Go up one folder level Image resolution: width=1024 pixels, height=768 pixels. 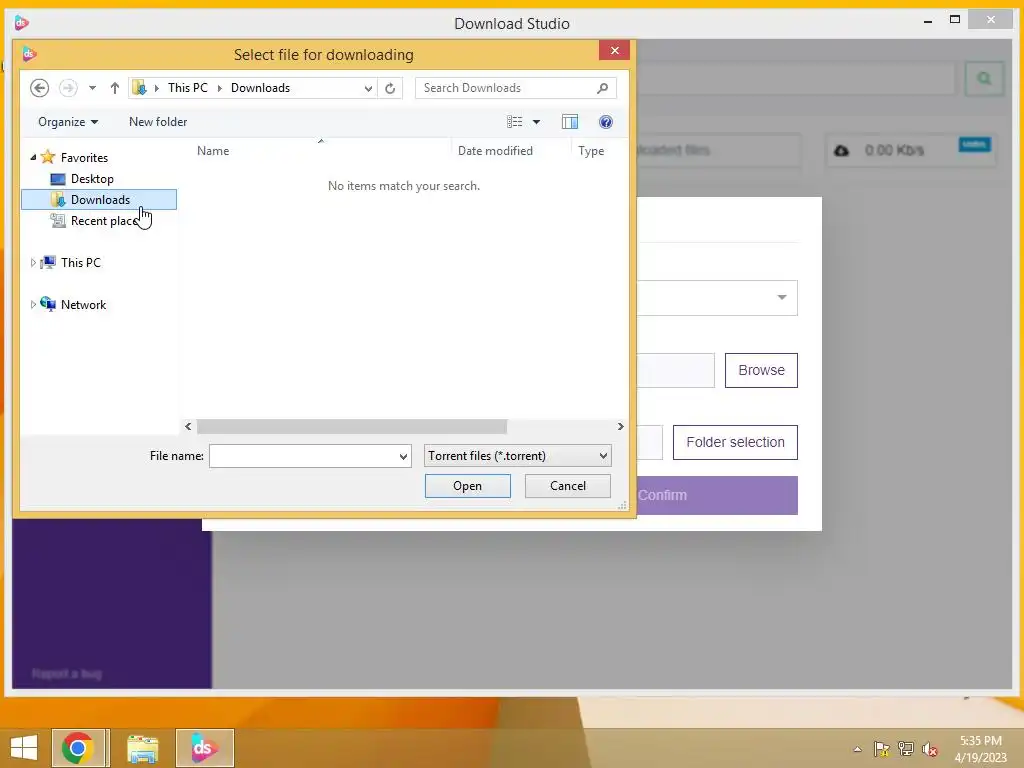[114, 88]
